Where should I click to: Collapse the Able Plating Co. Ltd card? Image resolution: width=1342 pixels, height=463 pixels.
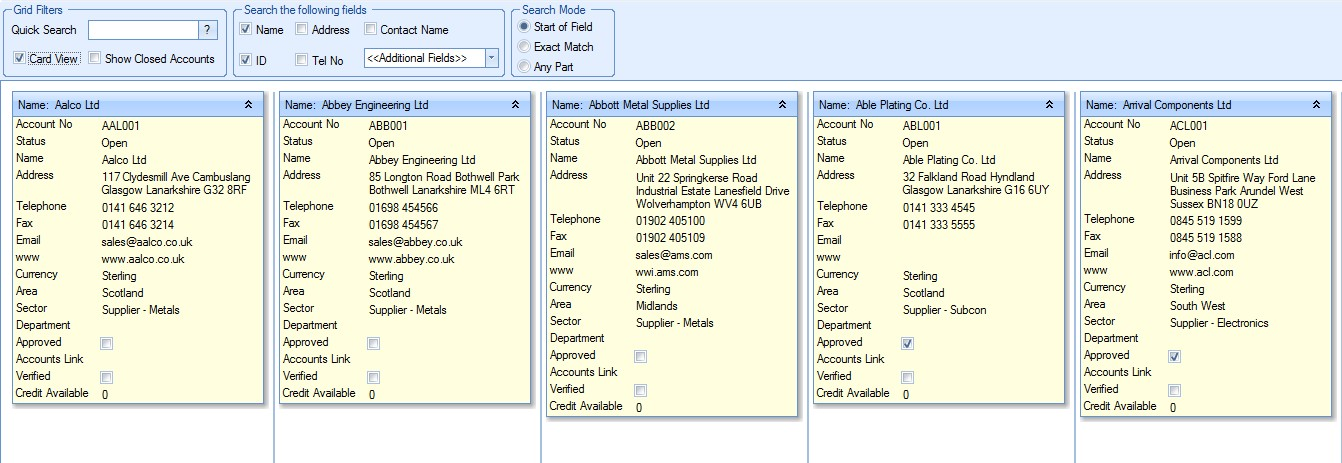tap(1049, 105)
